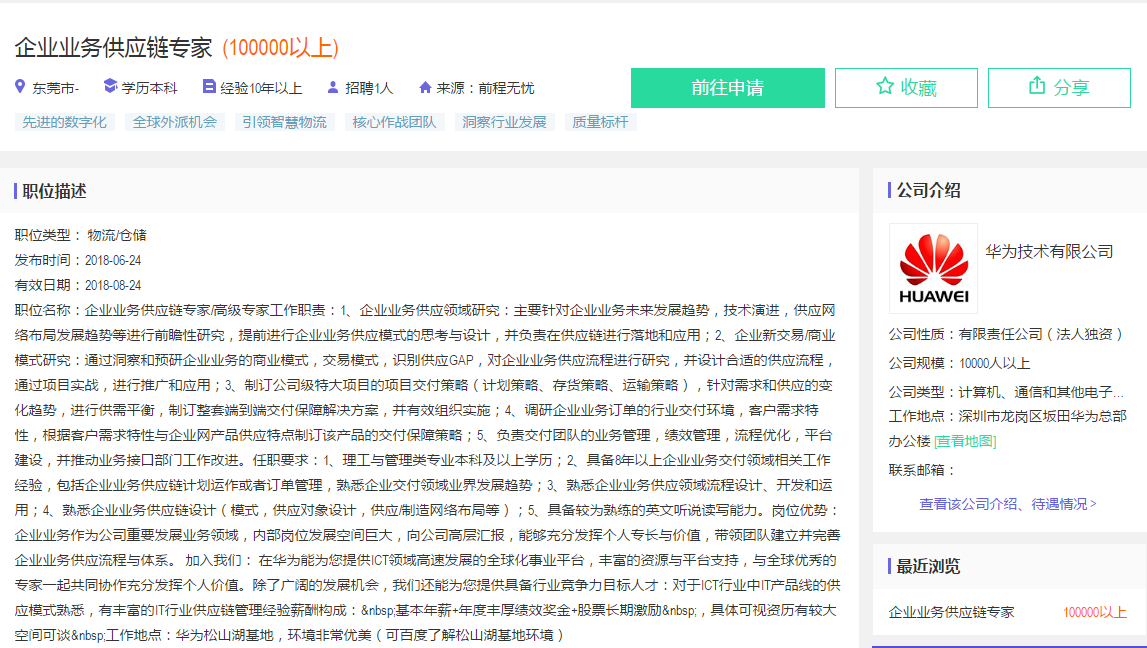
Task: Click the 有效日期：2018-08-24 line
Action: point(78,285)
